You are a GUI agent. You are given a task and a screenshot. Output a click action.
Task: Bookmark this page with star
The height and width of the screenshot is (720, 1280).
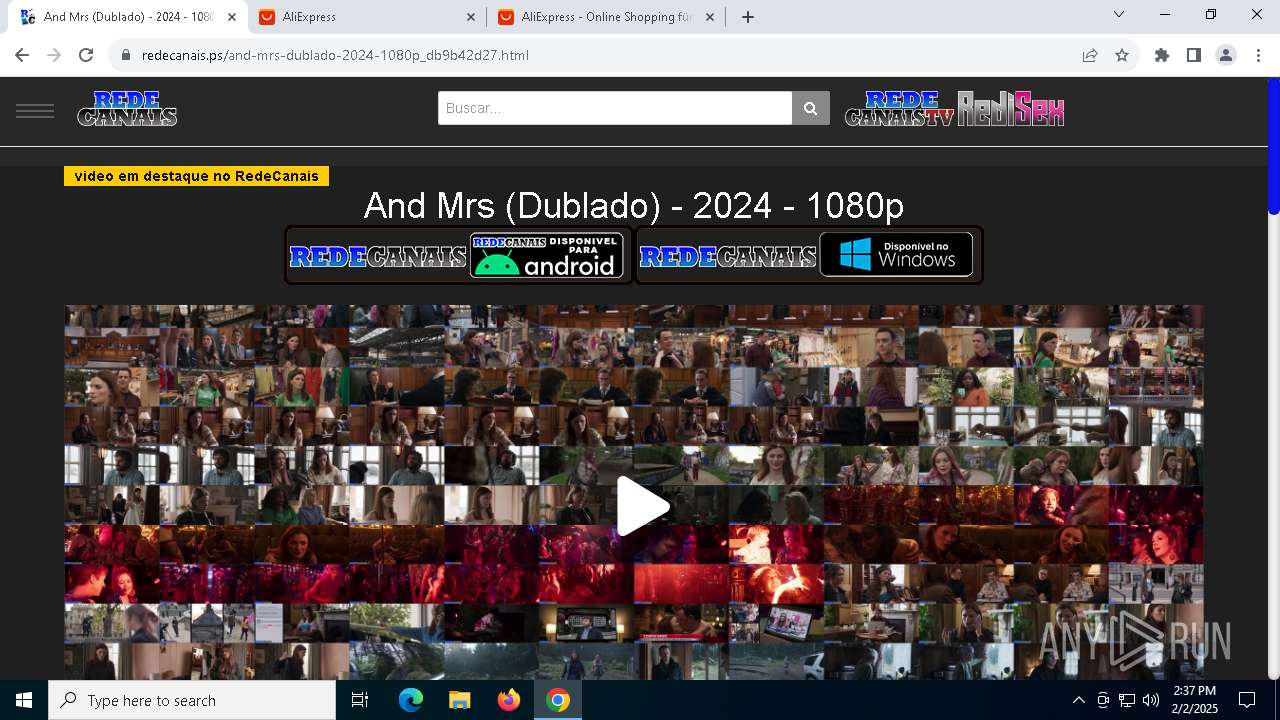(x=1122, y=55)
